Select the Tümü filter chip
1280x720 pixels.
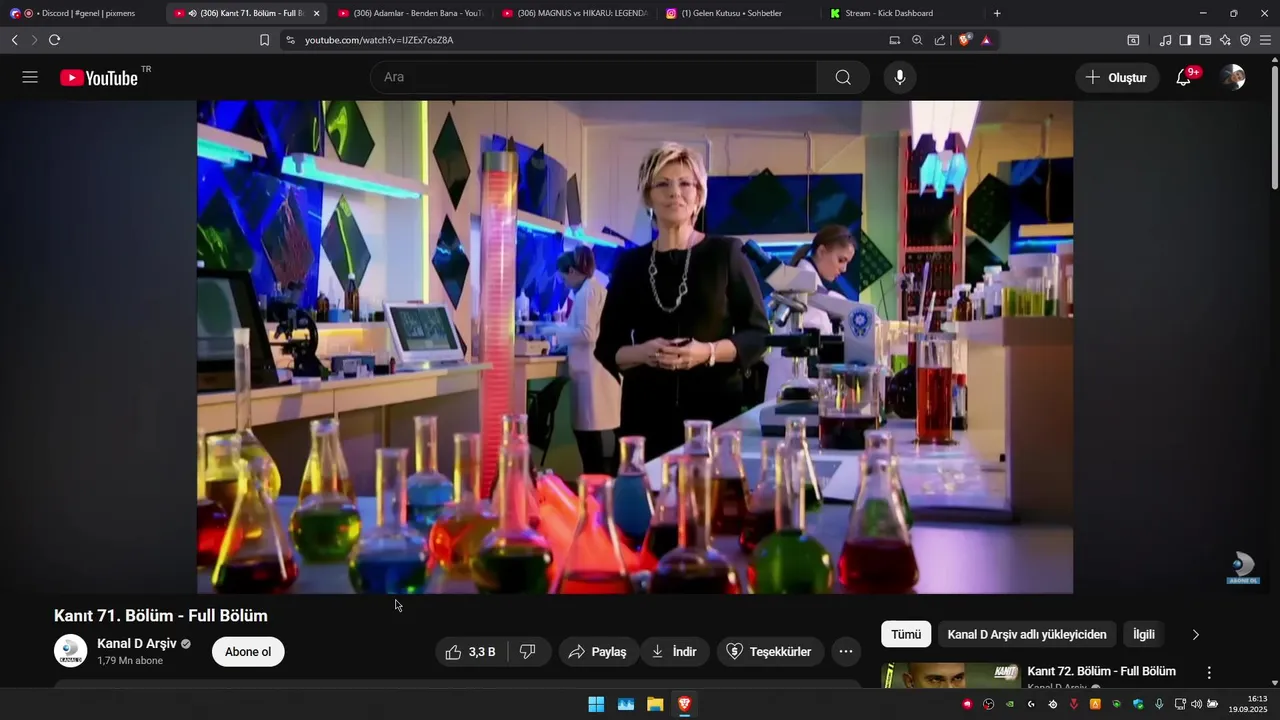point(906,634)
